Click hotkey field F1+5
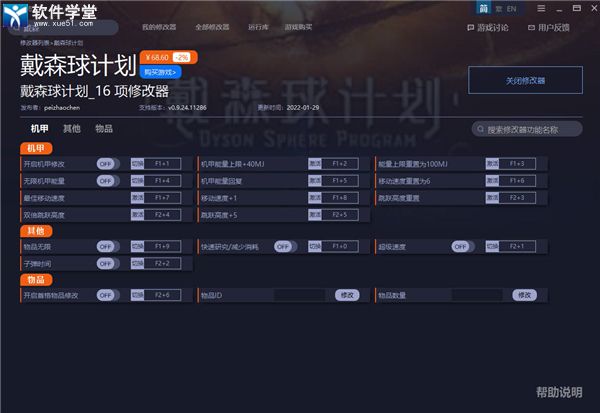The image size is (600, 413). click(x=340, y=181)
